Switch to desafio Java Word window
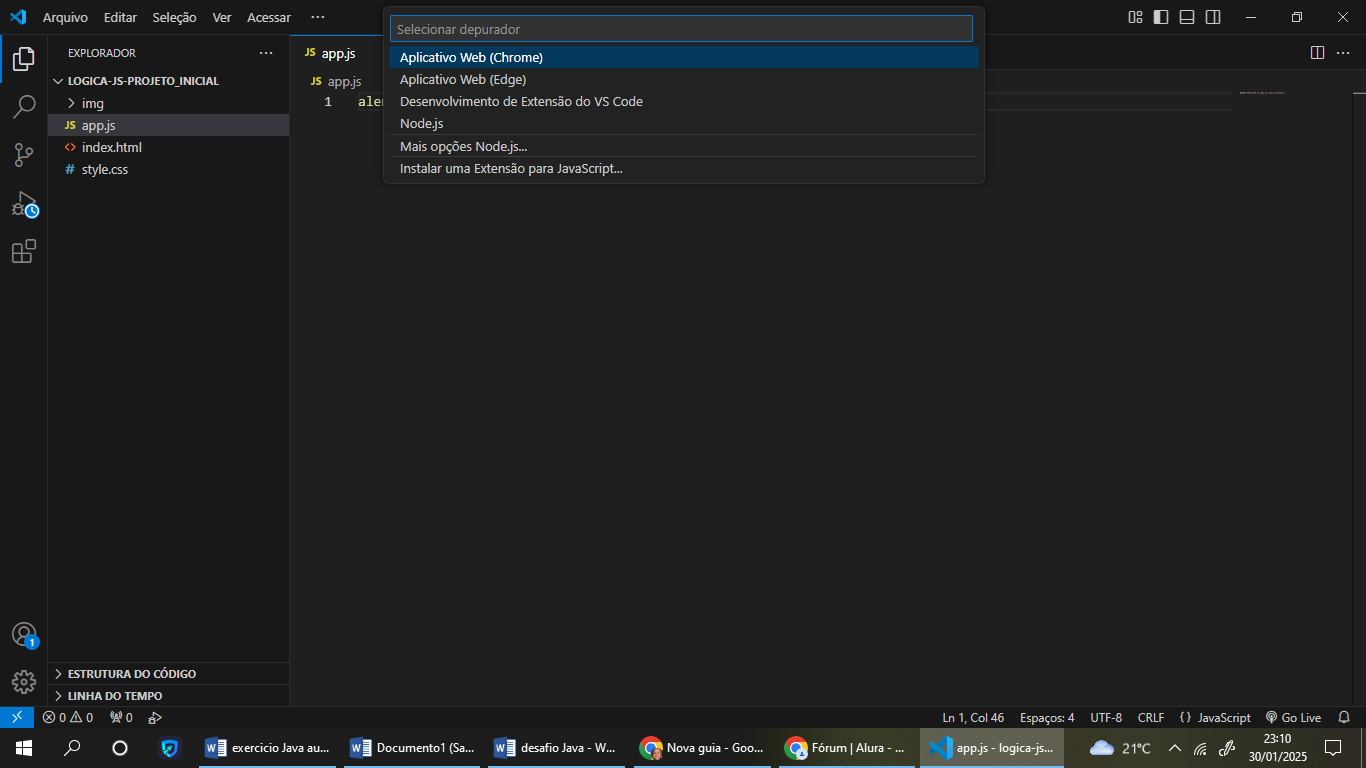Viewport: 1366px width, 768px height. point(558,748)
